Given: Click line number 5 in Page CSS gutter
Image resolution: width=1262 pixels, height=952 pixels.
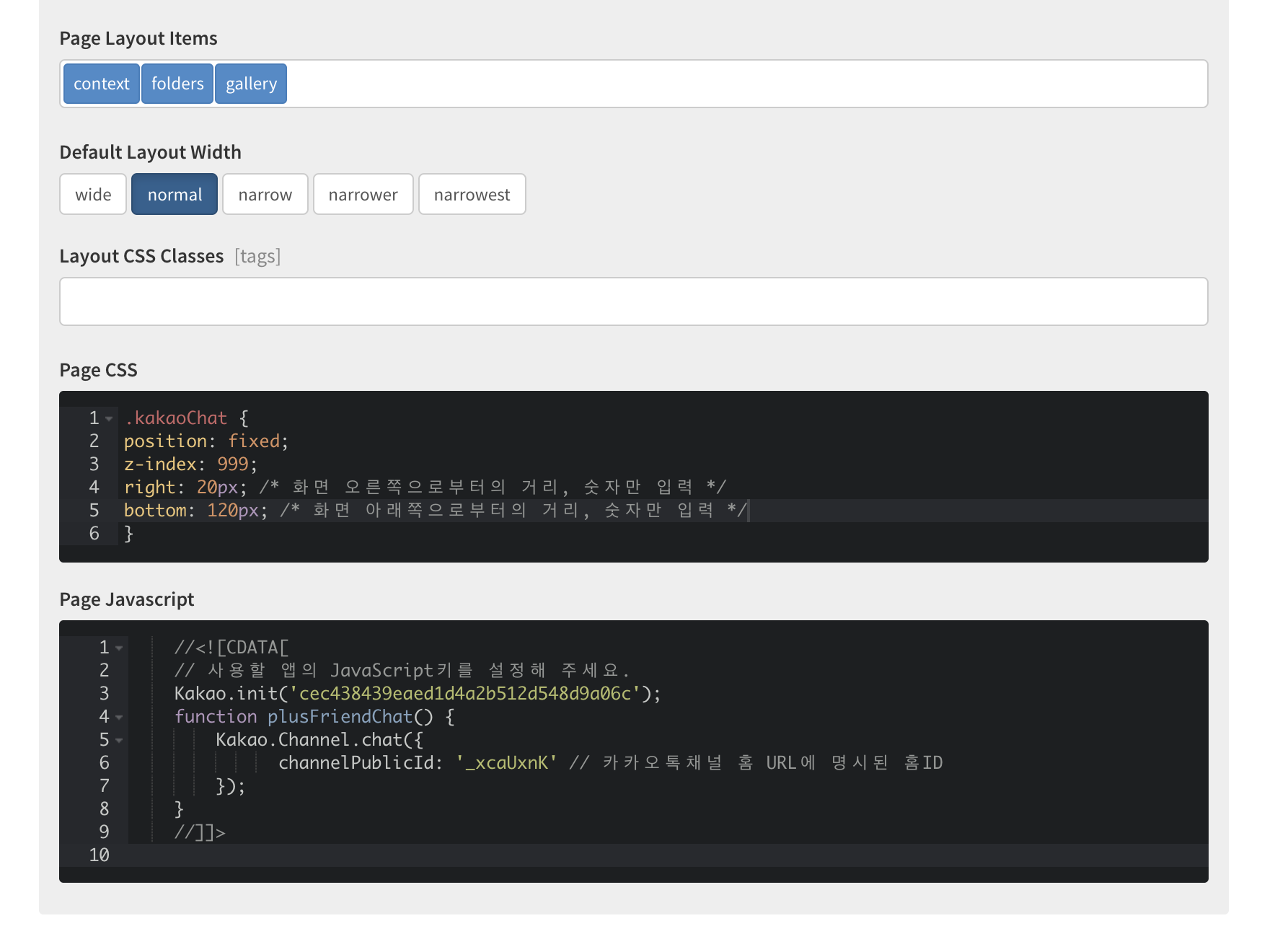Looking at the screenshot, I should (x=94, y=511).
